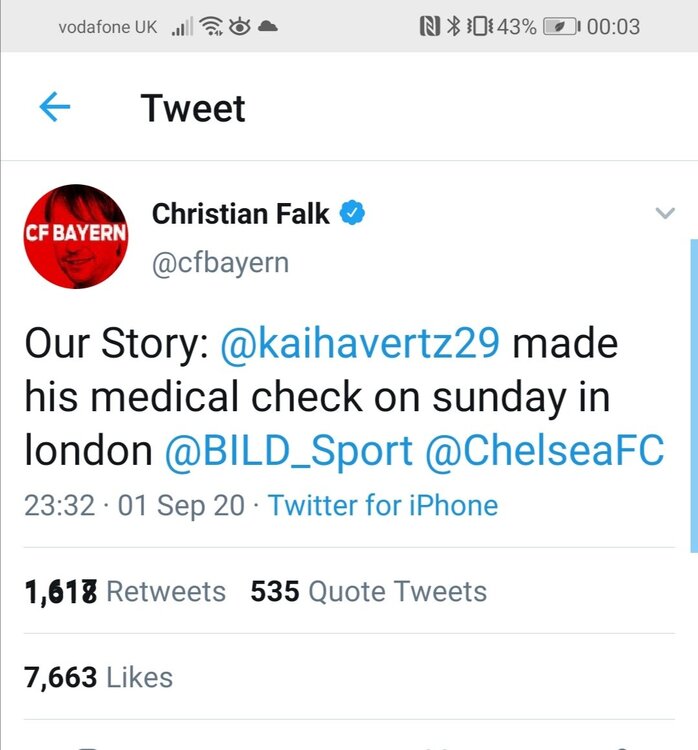The width and height of the screenshot is (698, 750).
Task: Open Christian Falk's CF Bayern profile picture
Action: pos(76,236)
